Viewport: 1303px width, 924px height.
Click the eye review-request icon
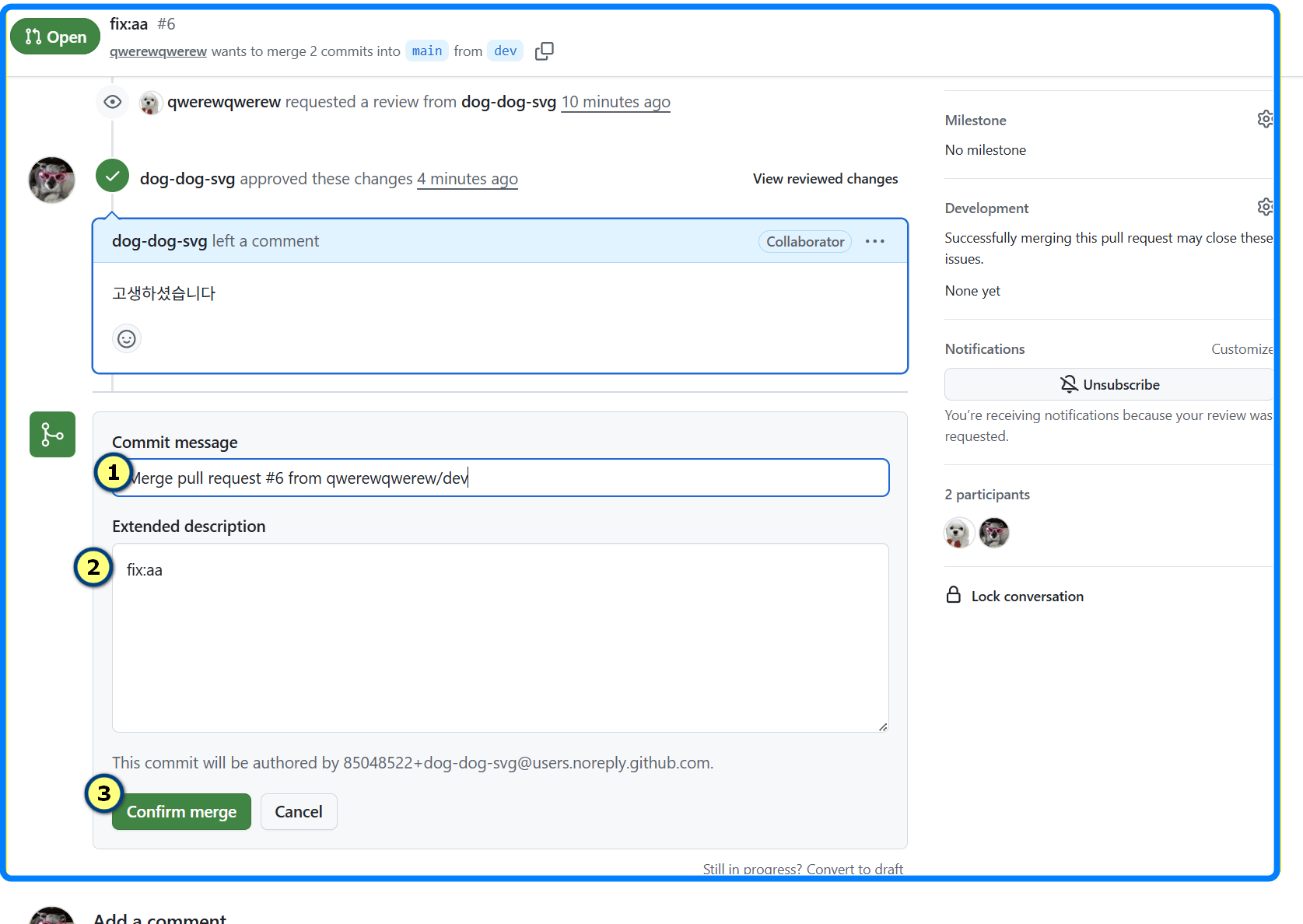point(113,102)
